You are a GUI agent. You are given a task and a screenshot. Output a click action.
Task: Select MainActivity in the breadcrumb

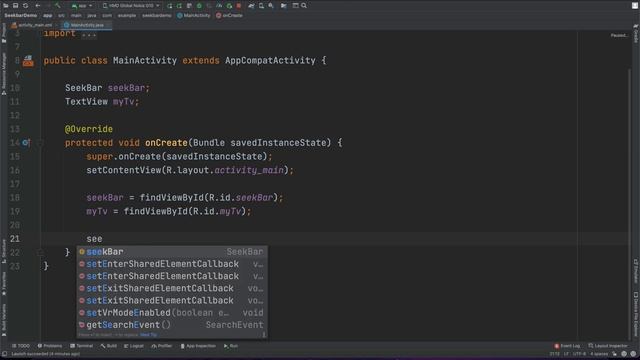tap(194, 16)
